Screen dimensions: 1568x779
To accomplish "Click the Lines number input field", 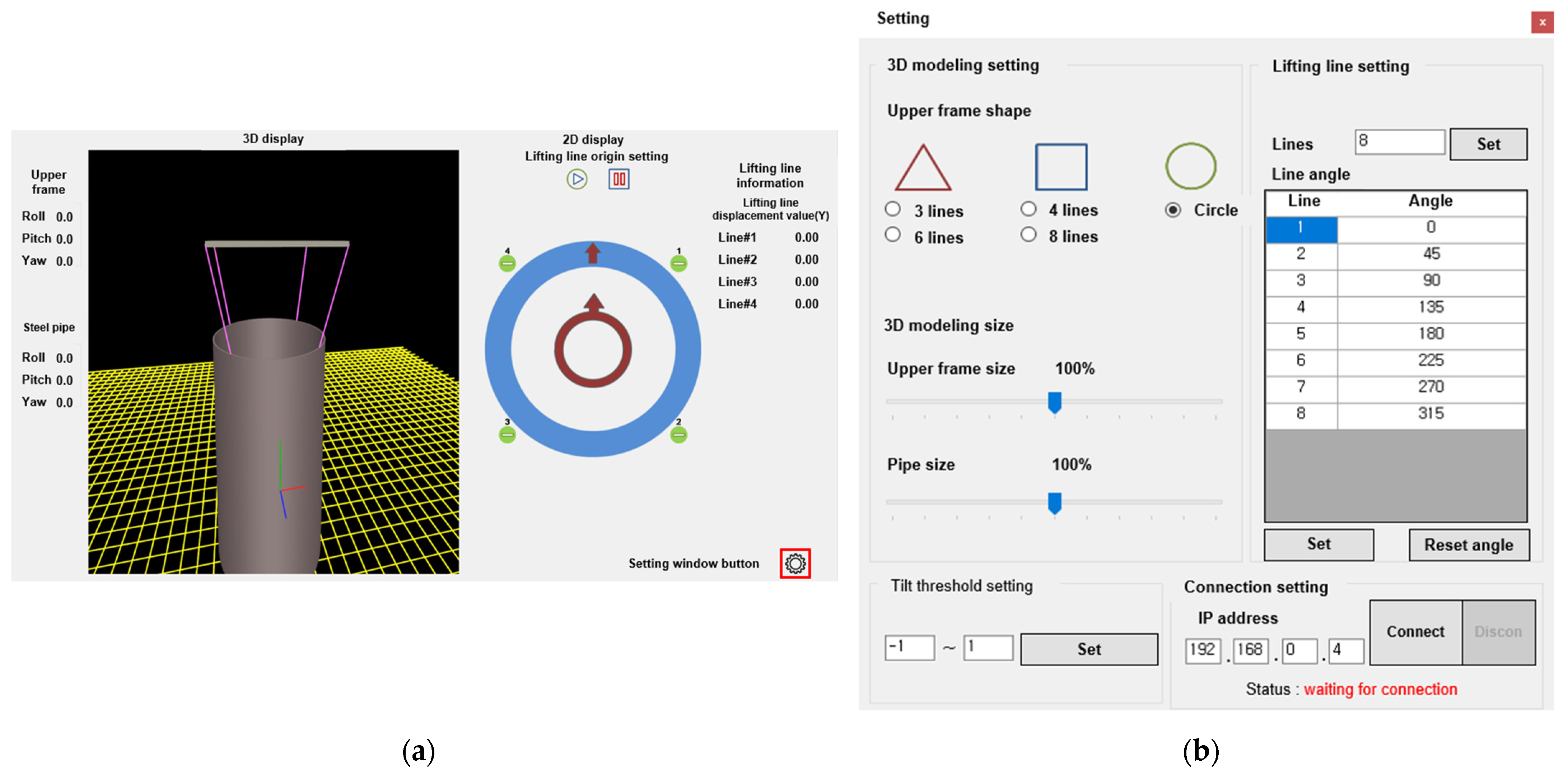I will [1399, 142].
